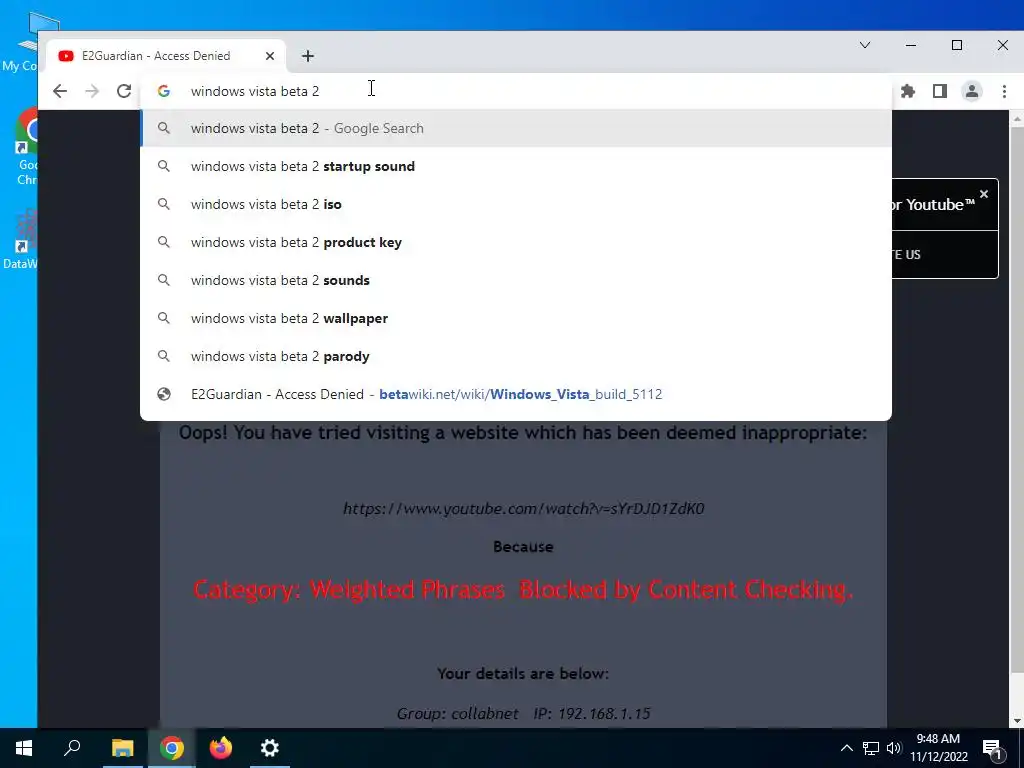This screenshot has width=1024, height=768.
Task: Open the clock showing 9:48 AM
Action: [x=938, y=748]
